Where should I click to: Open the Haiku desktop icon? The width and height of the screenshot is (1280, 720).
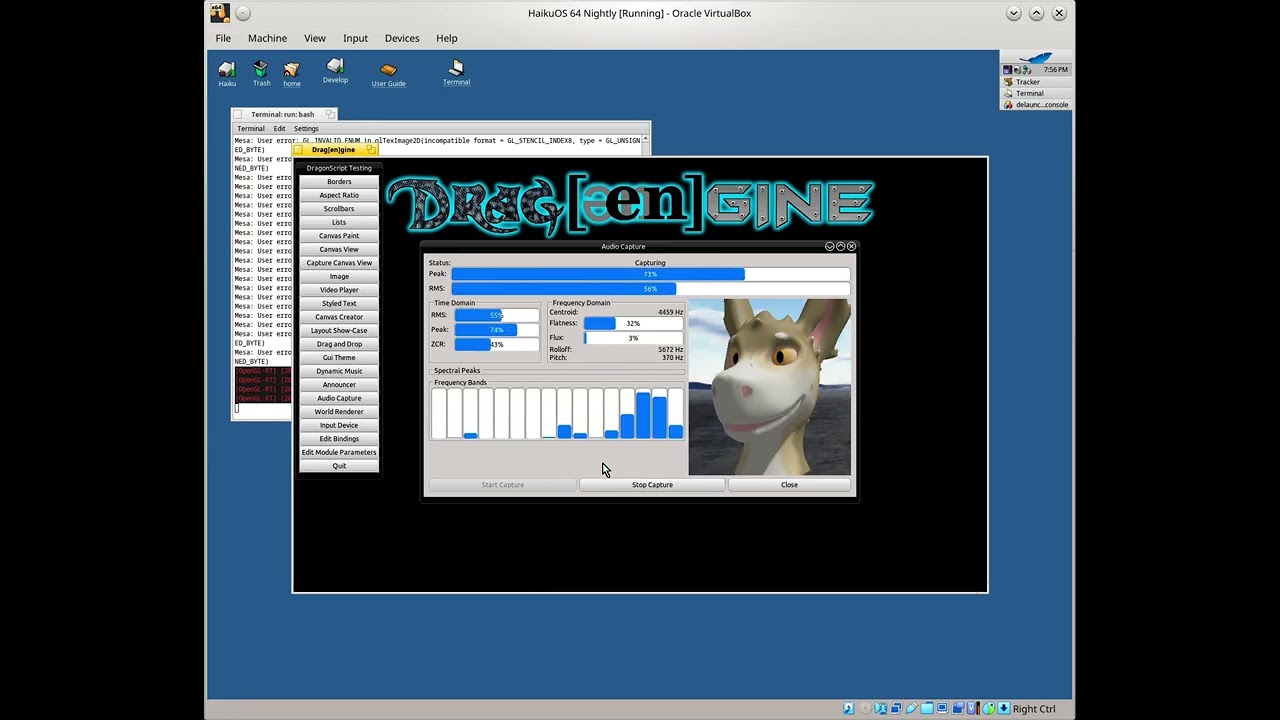(227, 73)
